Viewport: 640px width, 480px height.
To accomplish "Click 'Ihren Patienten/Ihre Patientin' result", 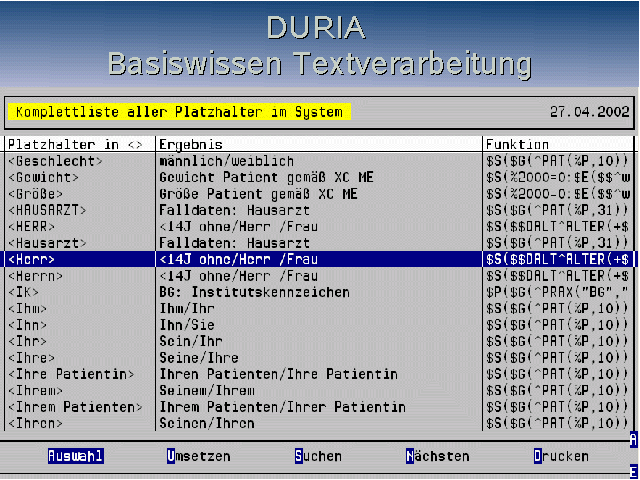I will [x=278, y=374].
